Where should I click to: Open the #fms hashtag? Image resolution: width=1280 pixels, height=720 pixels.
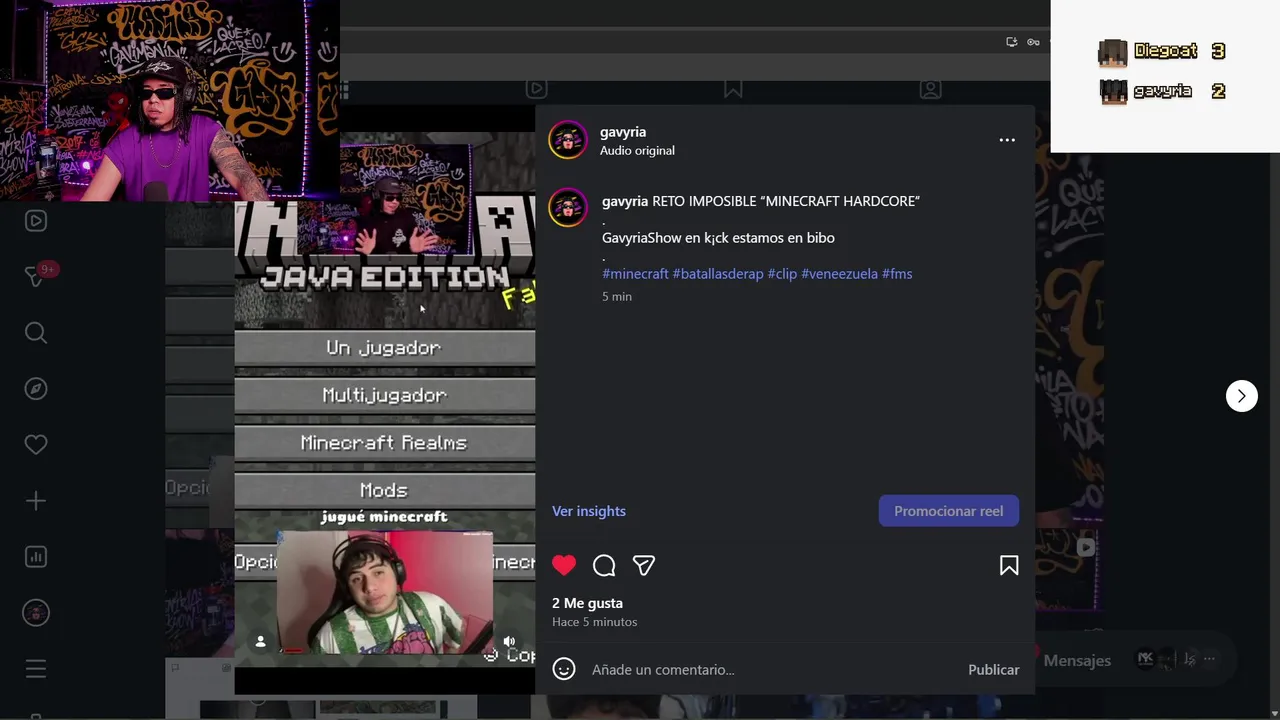point(897,274)
